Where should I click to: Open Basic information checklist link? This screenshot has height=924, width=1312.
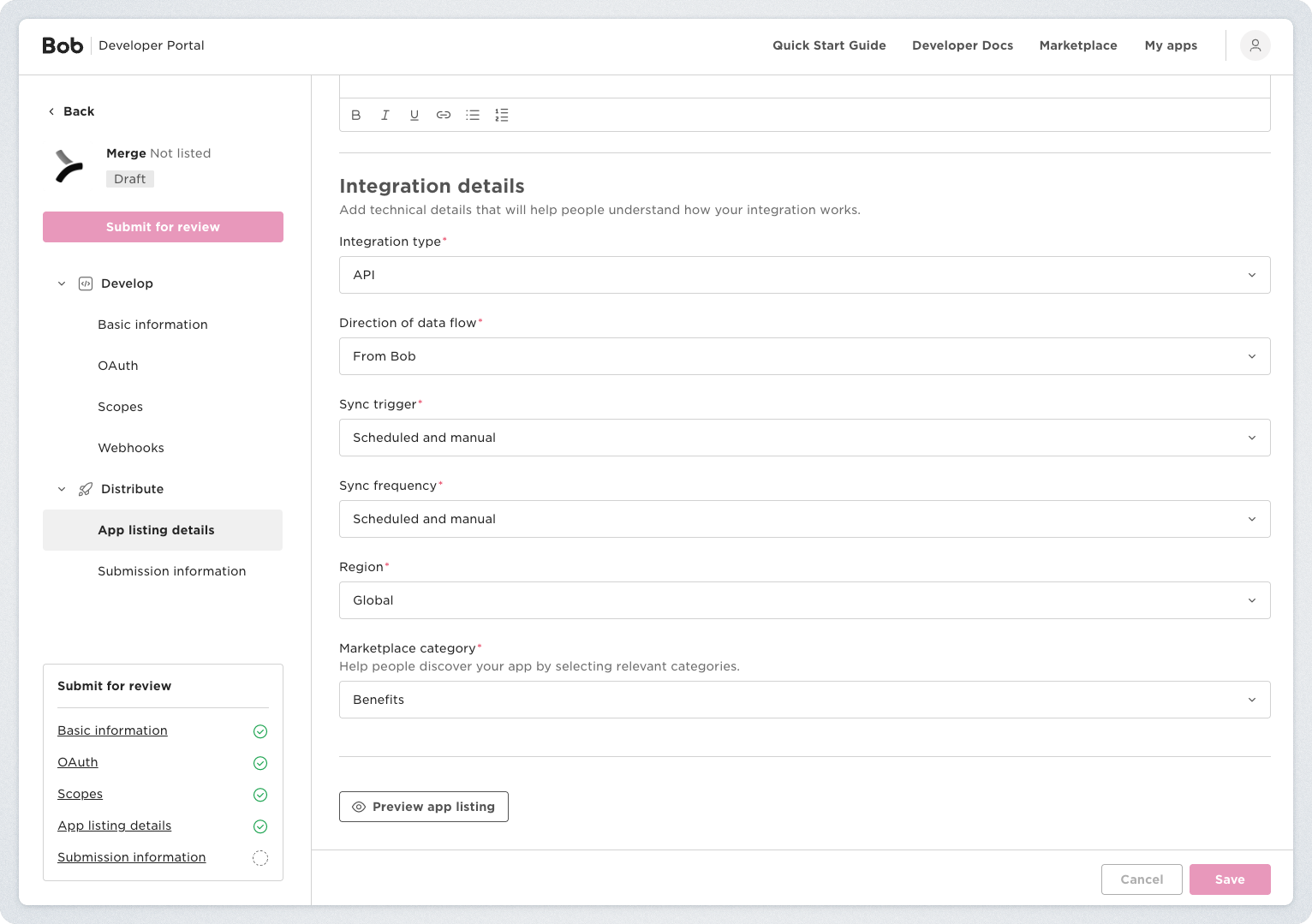click(112, 730)
